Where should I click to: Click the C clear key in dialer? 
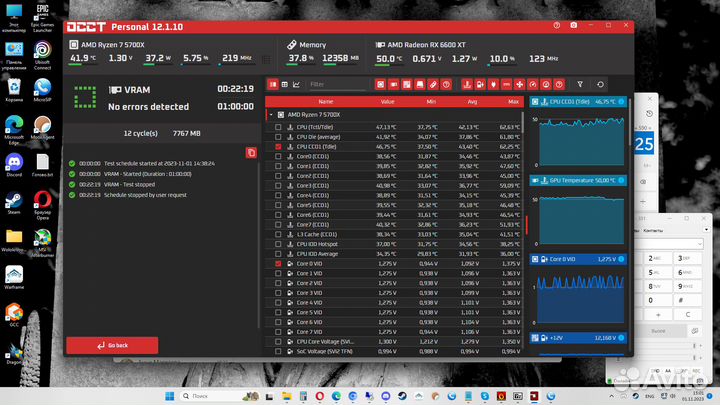pos(687,315)
